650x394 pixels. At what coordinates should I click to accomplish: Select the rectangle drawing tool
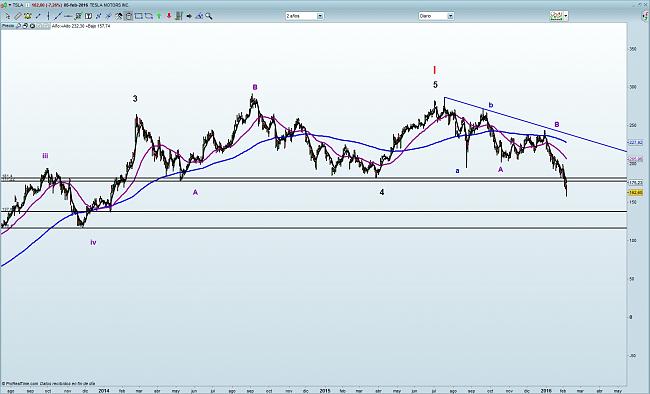point(139,16)
